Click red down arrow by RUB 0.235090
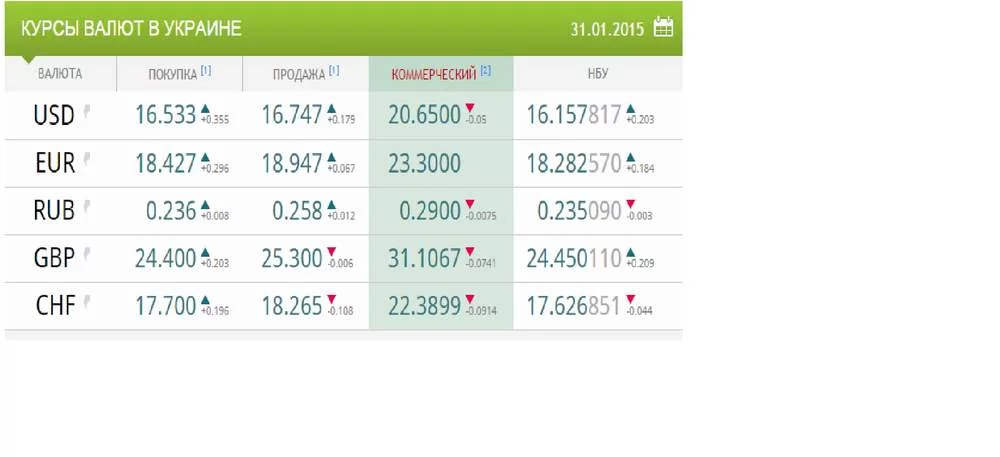 (x=630, y=204)
